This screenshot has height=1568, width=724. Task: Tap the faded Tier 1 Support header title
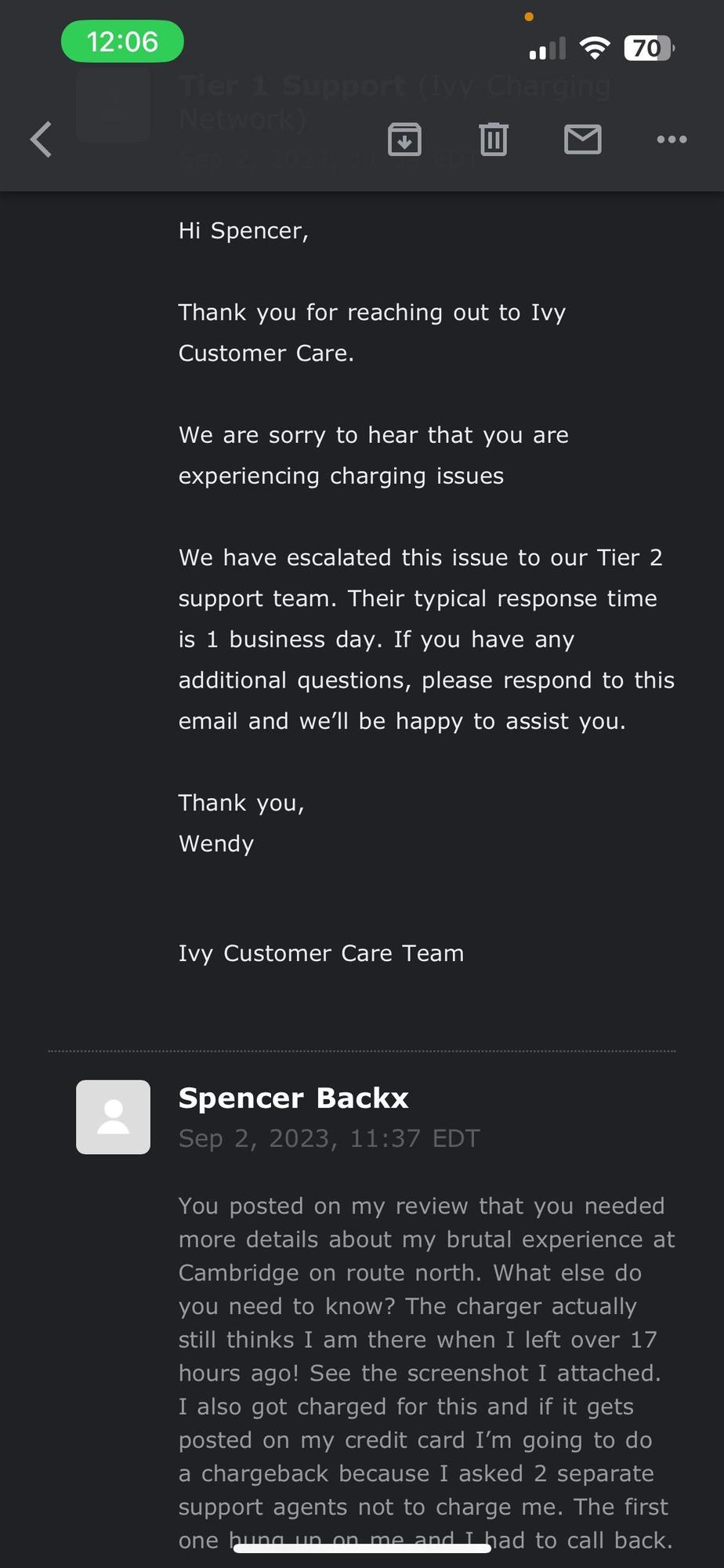click(x=394, y=101)
